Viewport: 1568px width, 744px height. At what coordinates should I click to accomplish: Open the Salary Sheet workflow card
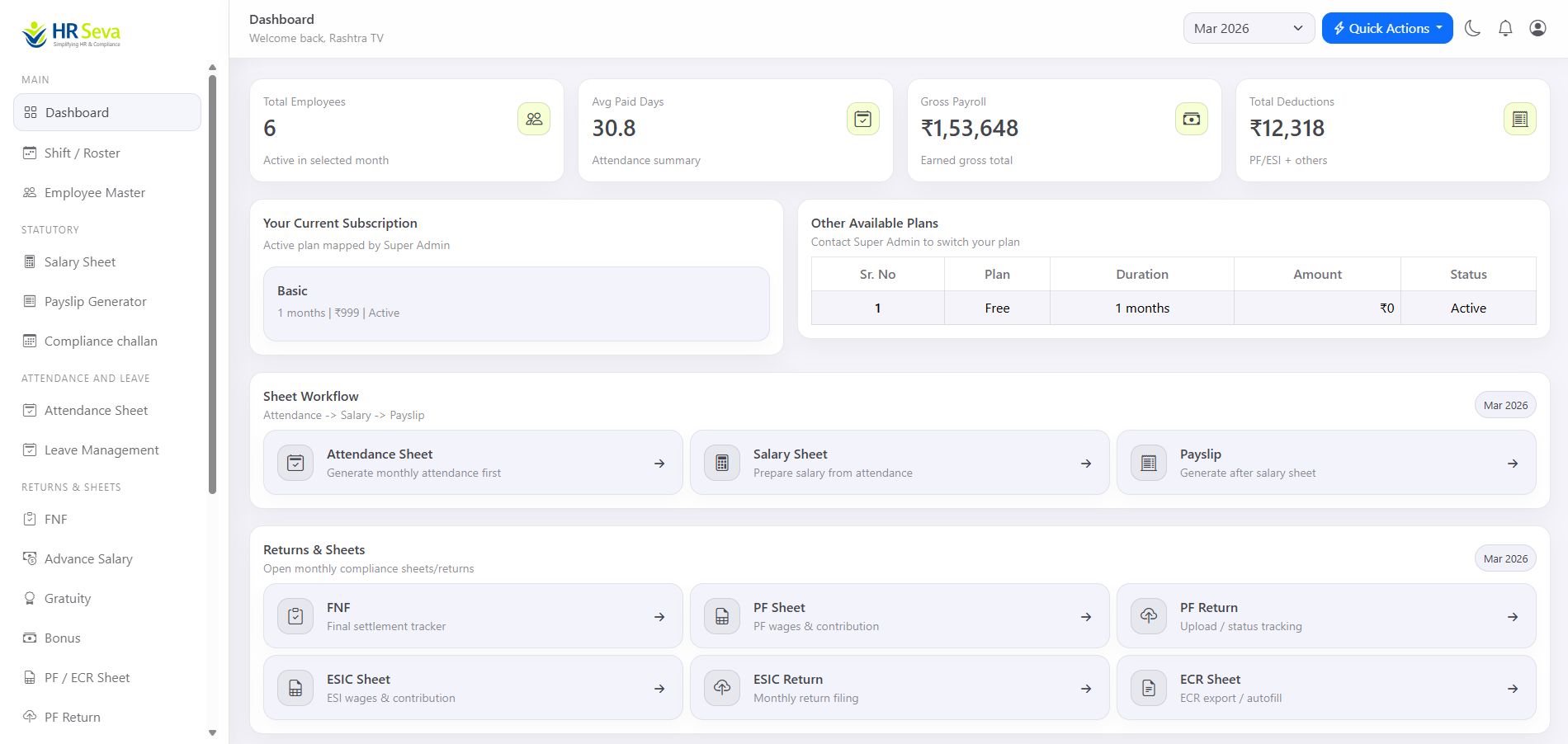pos(899,463)
